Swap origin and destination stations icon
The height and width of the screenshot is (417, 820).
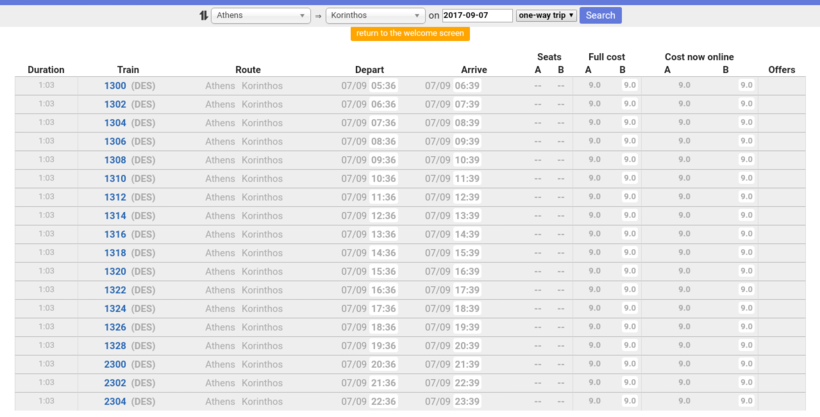tap(204, 16)
